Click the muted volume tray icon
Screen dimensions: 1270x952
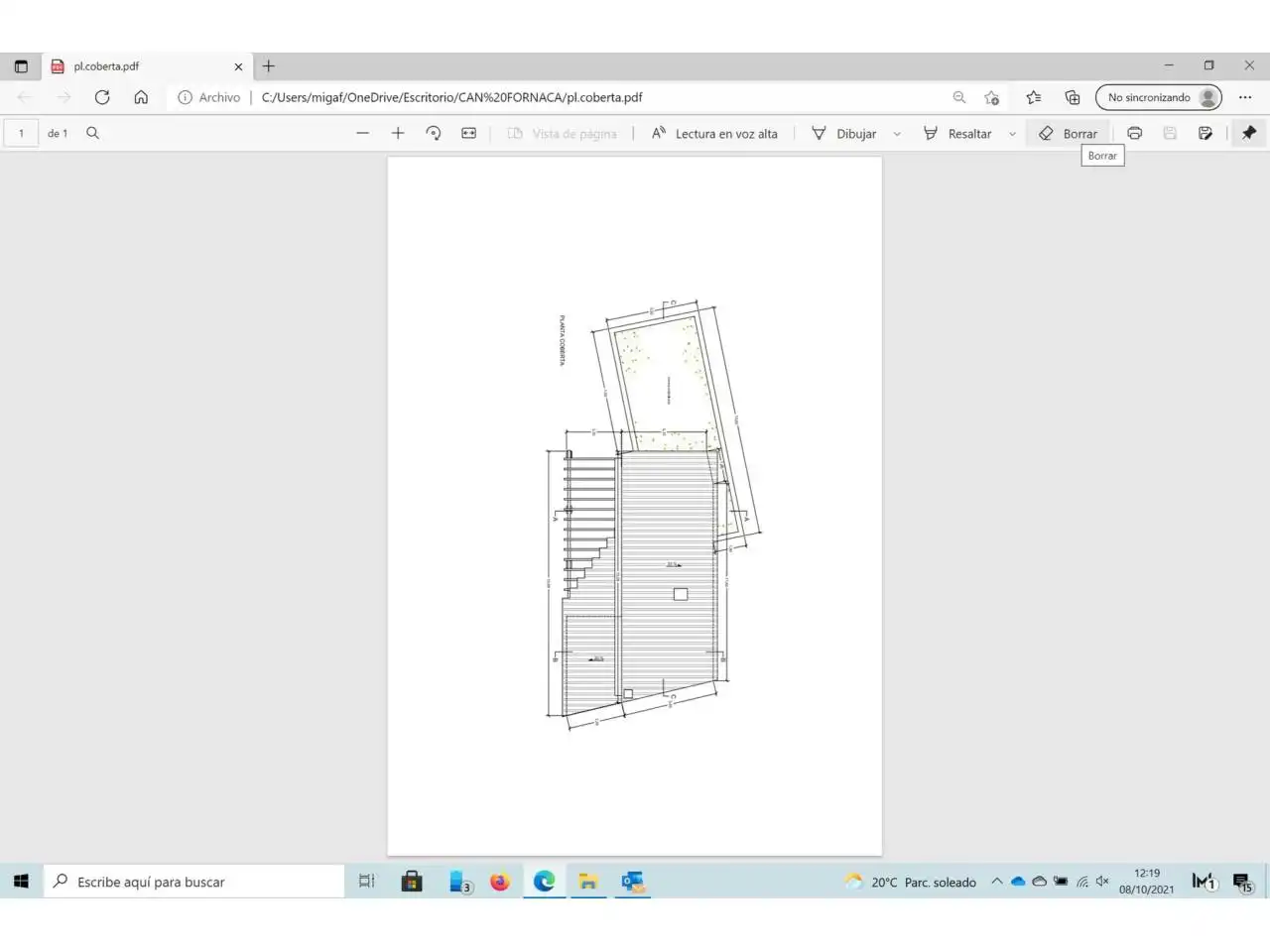pos(1102,881)
